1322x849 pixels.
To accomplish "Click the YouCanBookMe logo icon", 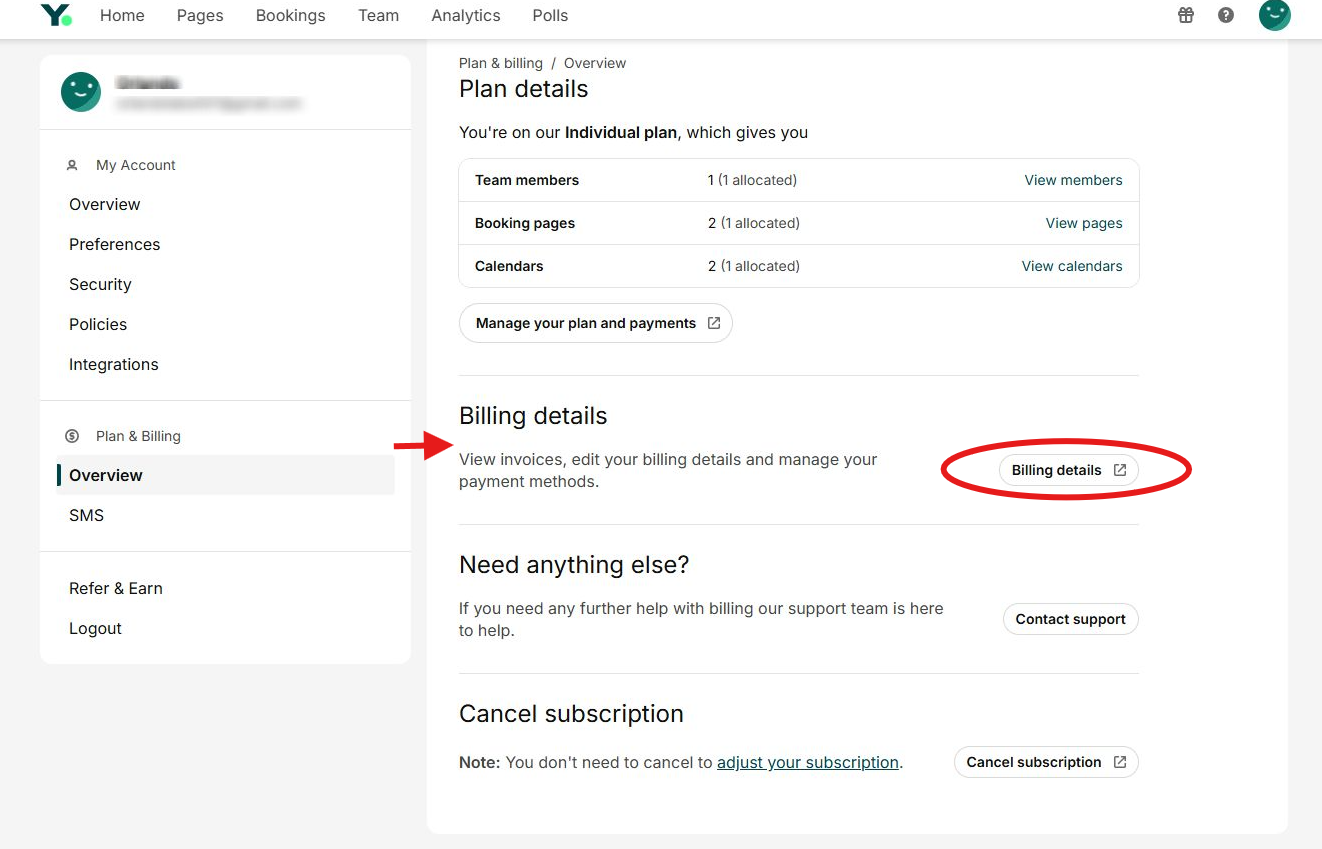I will point(56,15).
